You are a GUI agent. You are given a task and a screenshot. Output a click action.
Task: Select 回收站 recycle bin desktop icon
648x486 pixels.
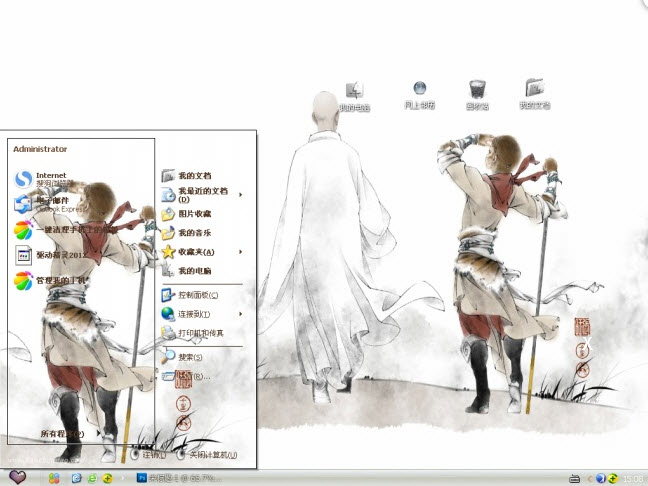pos(477,95)
